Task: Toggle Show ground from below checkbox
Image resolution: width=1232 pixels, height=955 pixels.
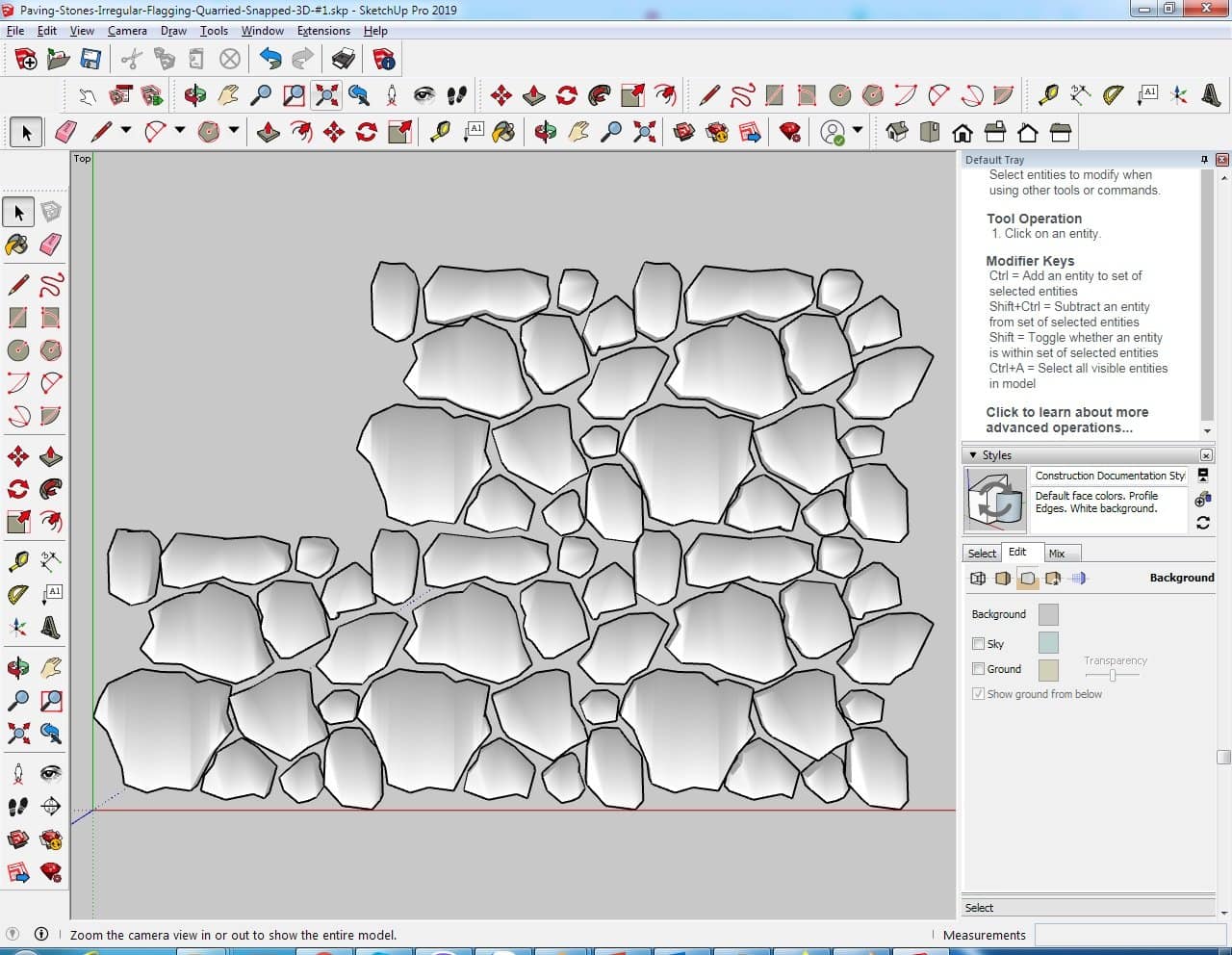Action: [x=979, y=694]
